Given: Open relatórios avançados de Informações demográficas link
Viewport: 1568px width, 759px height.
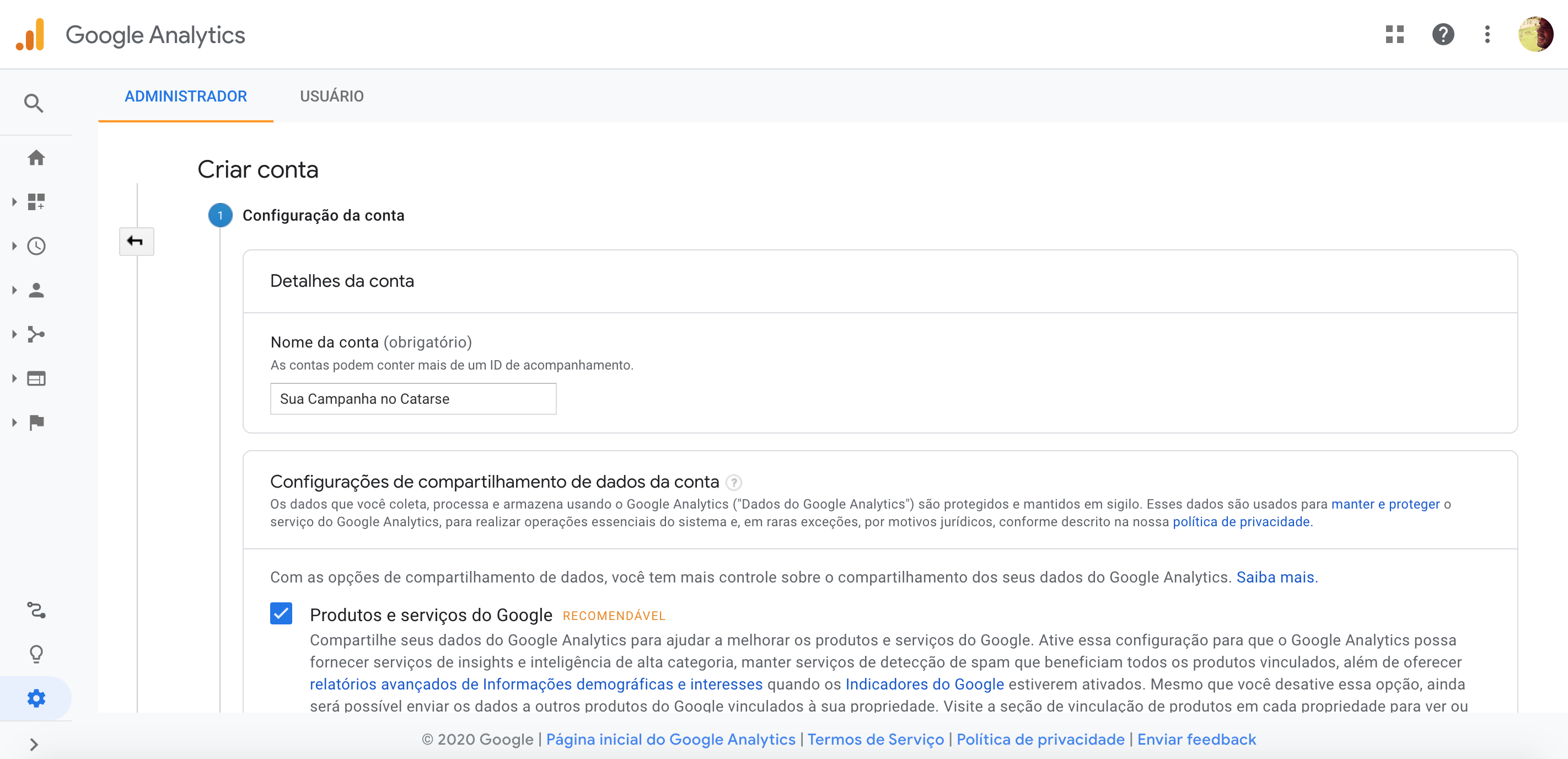Looking at the screenshot, I should tap(536, 684).
